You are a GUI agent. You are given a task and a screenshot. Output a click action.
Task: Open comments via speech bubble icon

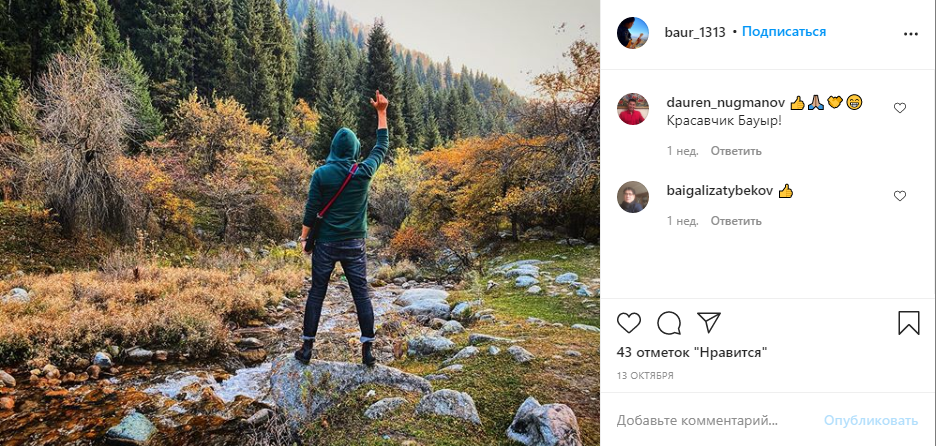tap(669, 323)
